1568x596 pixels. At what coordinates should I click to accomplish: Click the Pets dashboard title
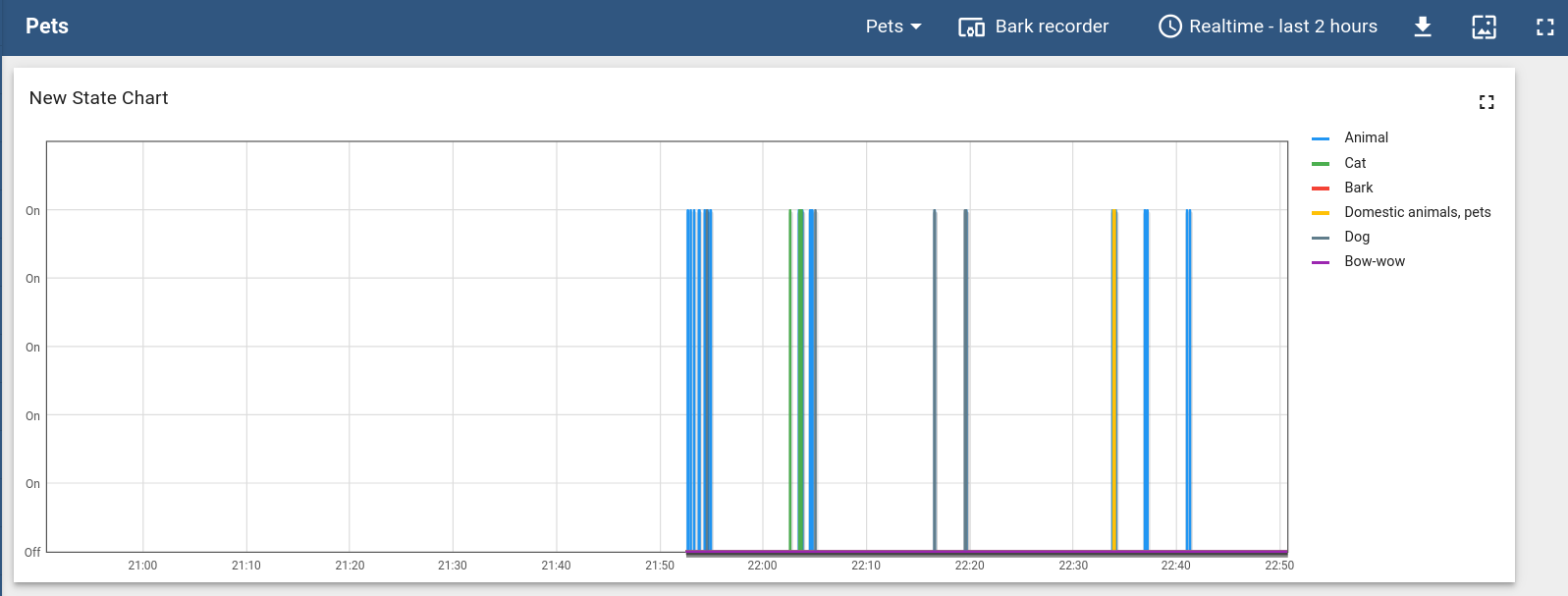tap(47, 27)
